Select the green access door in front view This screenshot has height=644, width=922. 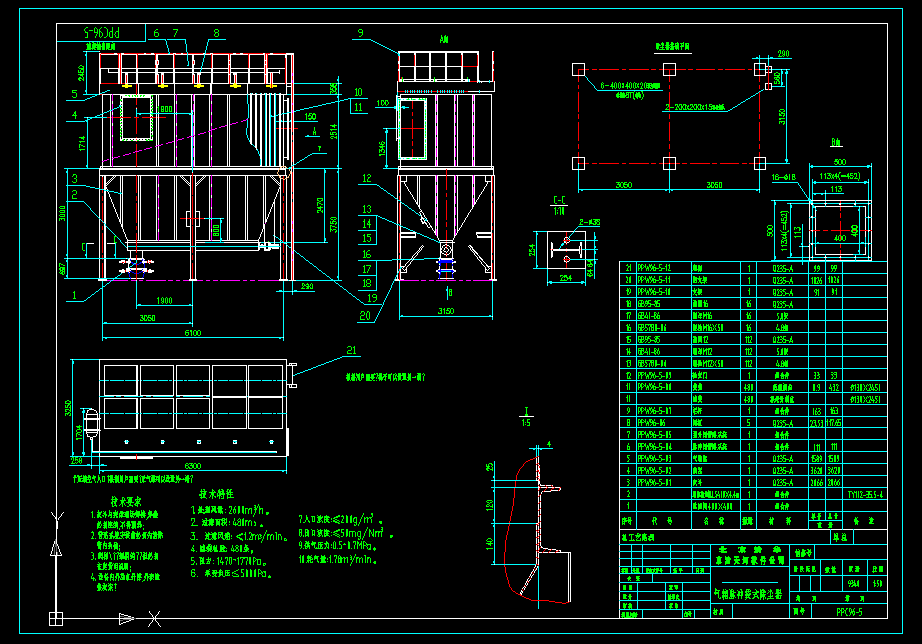click(136, 119)
